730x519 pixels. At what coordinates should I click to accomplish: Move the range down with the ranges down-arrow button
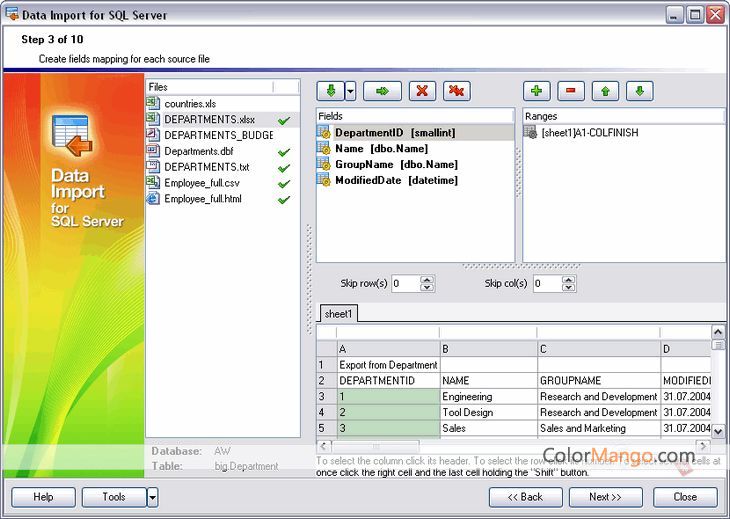point(640,91)
